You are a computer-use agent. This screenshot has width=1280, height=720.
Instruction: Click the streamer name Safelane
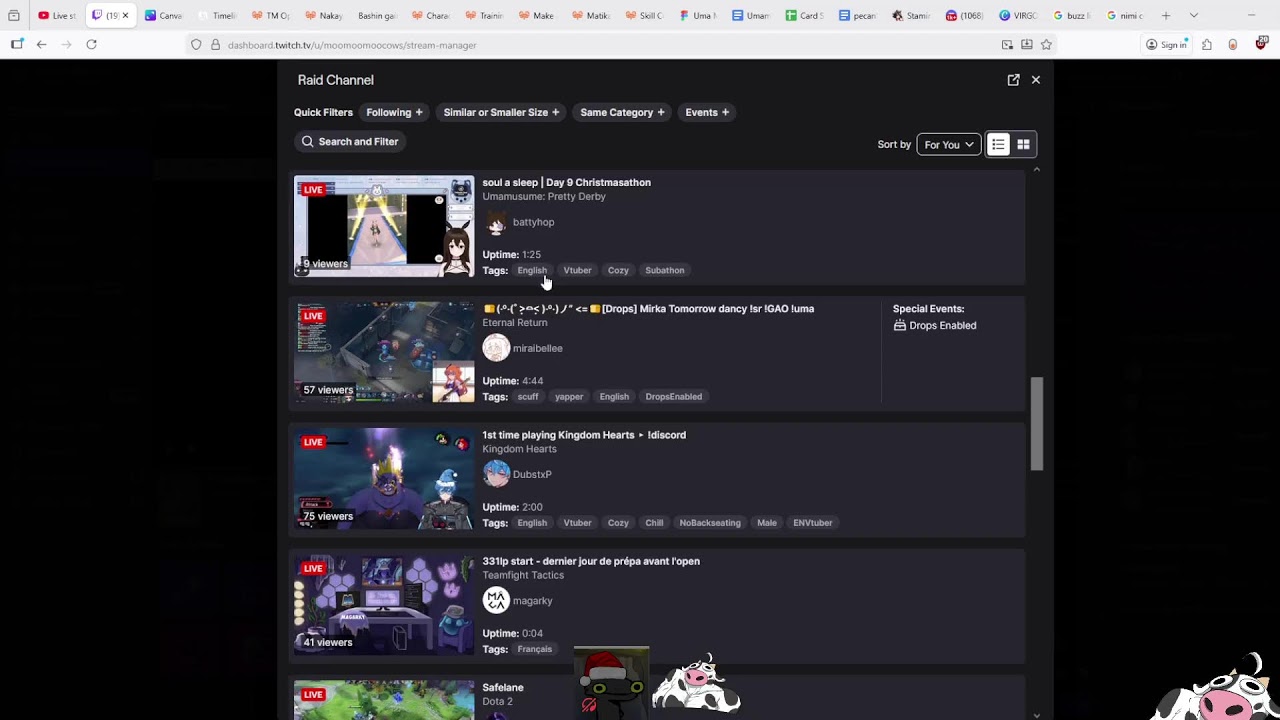[x=503, y=688]
